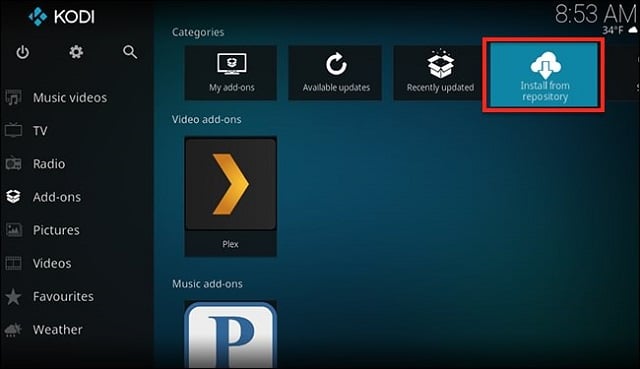This screenshot has height=369, width=640.
Task: Click the Plex label under thumbnail
Action: [230, 244]
